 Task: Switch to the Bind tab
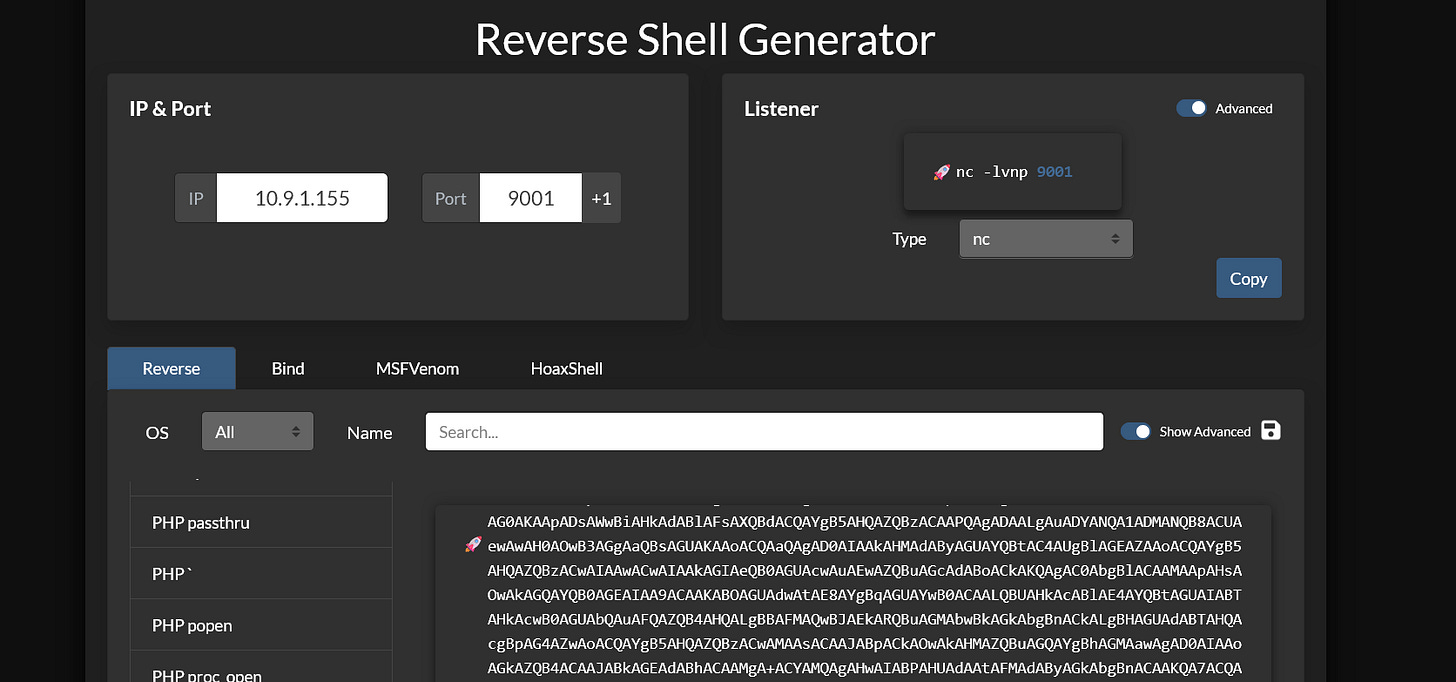(x=288, y=368)
